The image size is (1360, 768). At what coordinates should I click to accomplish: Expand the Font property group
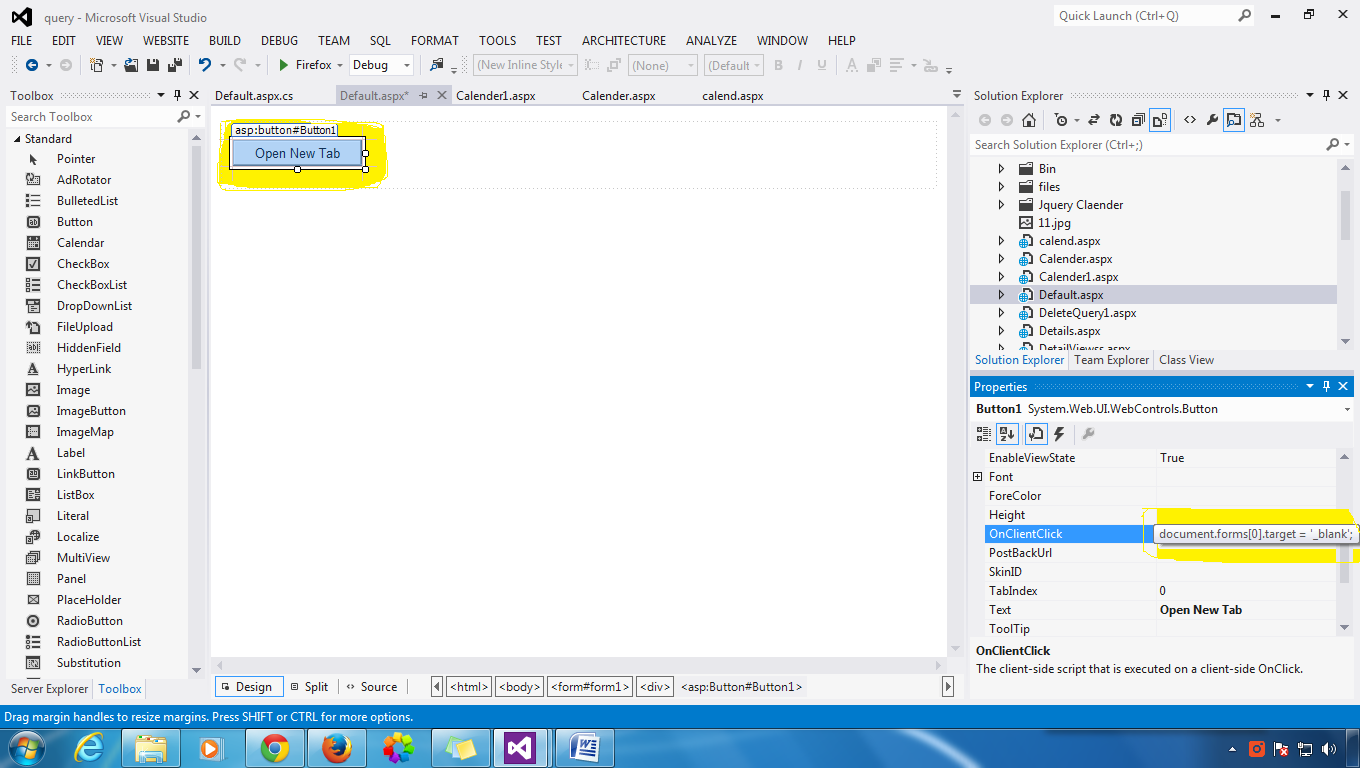point(978,477)
